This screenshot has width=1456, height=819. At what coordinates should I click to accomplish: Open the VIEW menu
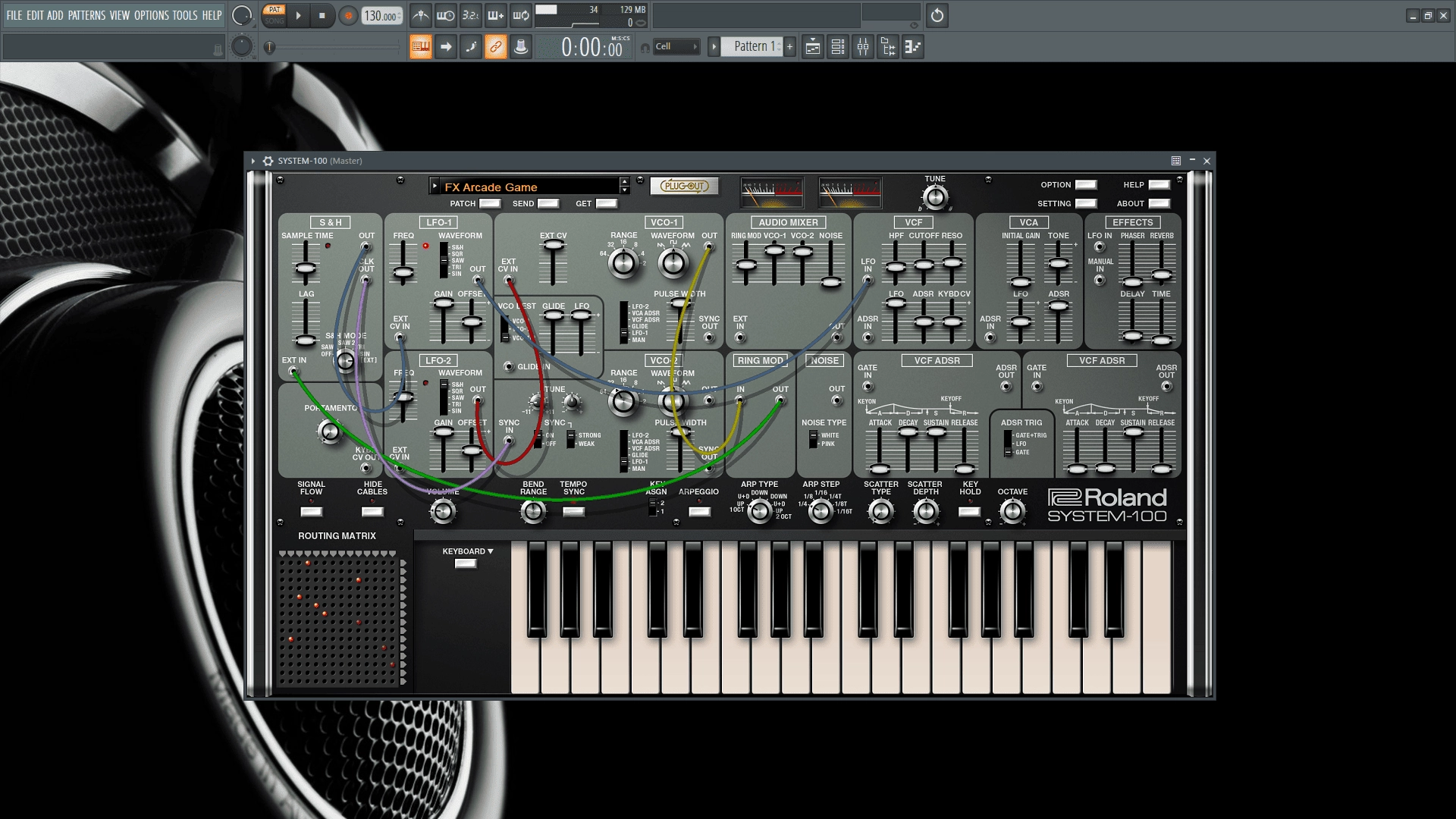click(x=120, y=15)
